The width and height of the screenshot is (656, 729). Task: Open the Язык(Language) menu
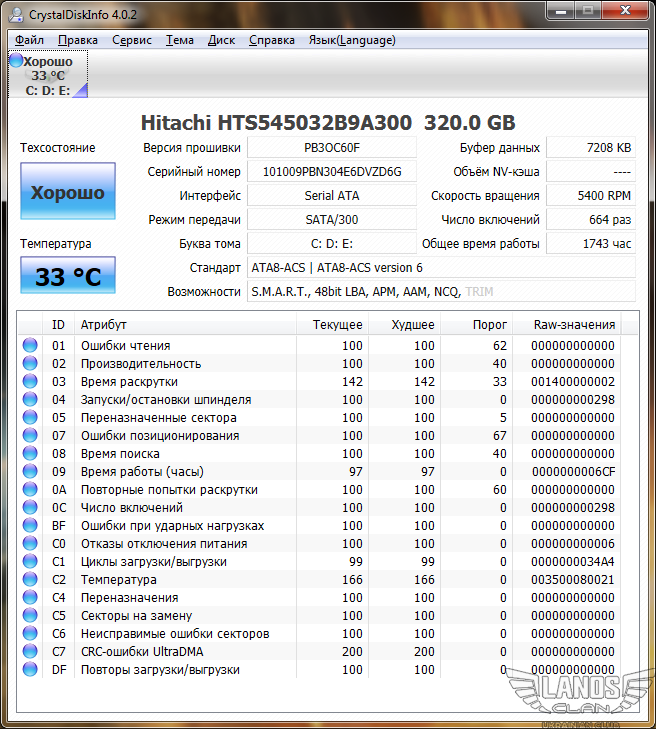click(x=352, y=40)
